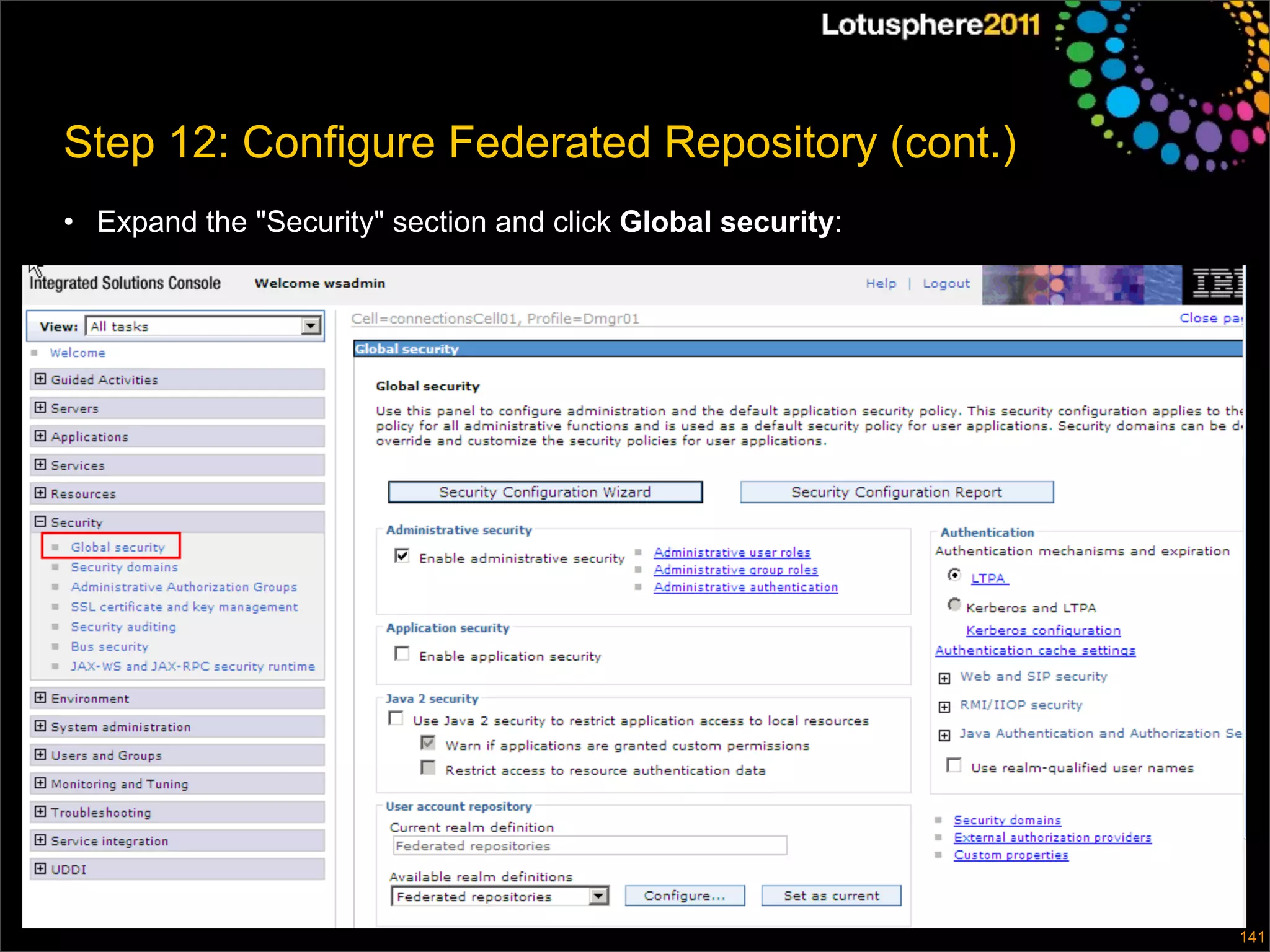
Task: Open Authentication cache settings link
Action: [x=1036, y=650]
